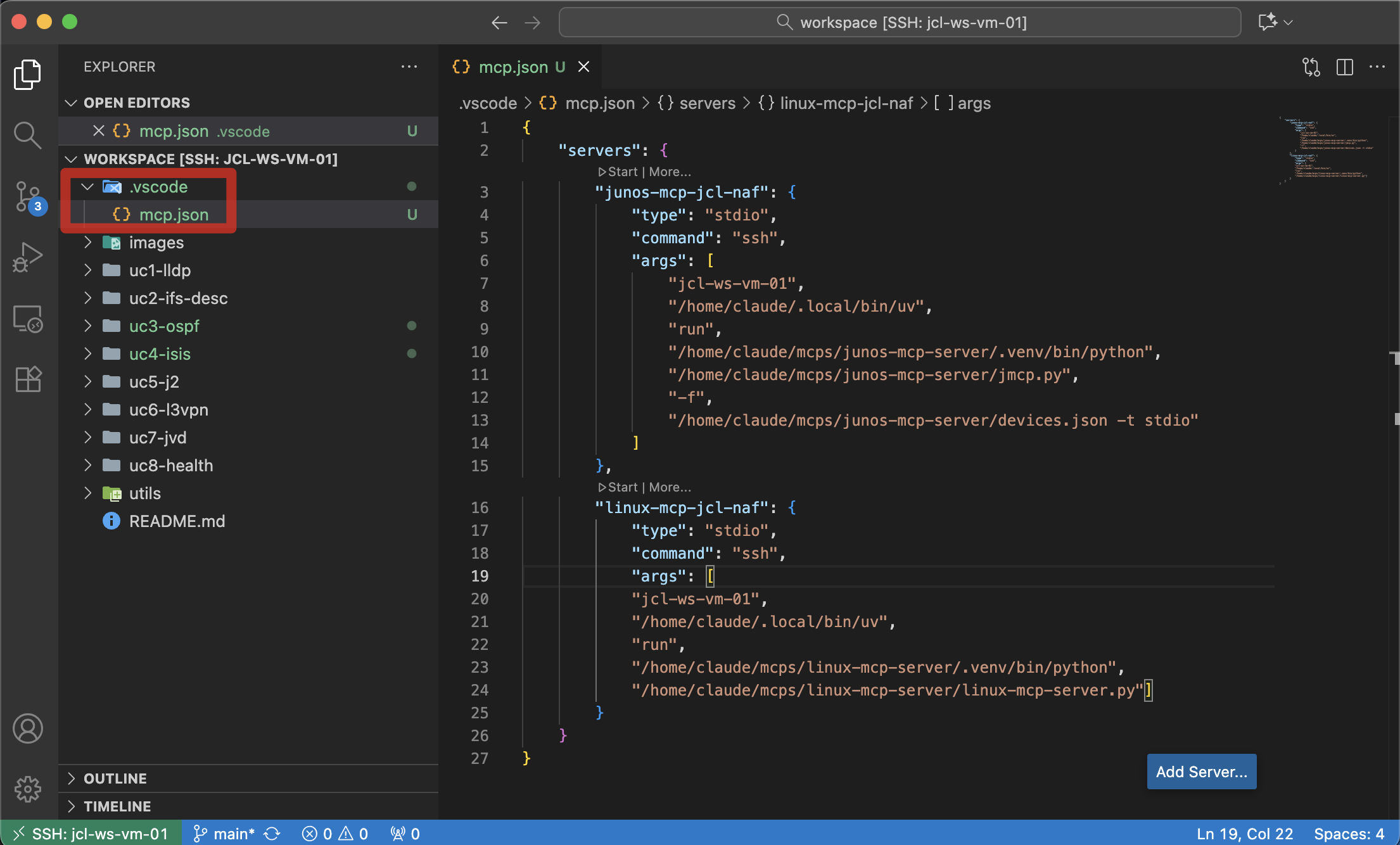Image resolution: width=1400 pixels, height=845 pixels.
Task: Split the editor to the right
Action: pos(1344,67)
